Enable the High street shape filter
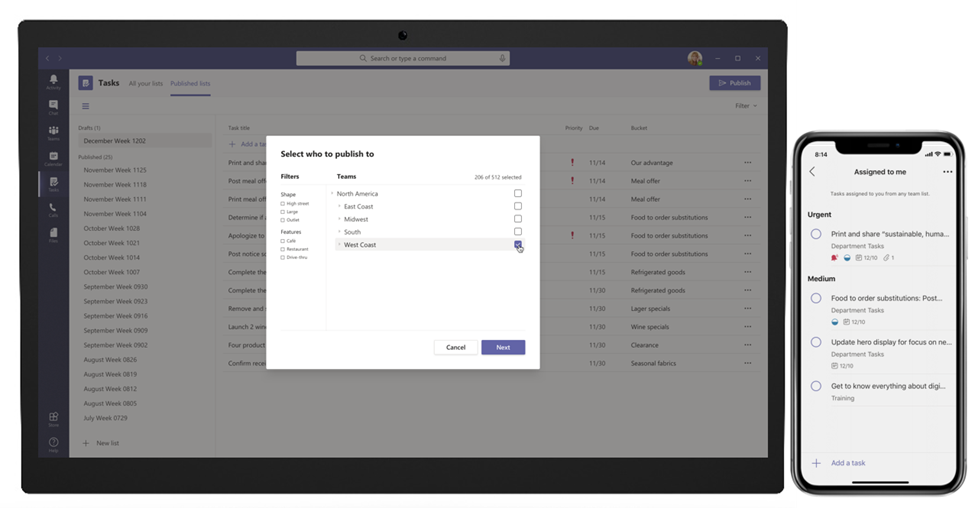Image resolution: width=975 pixels, height=508 pixels. (x=283, y=203)
